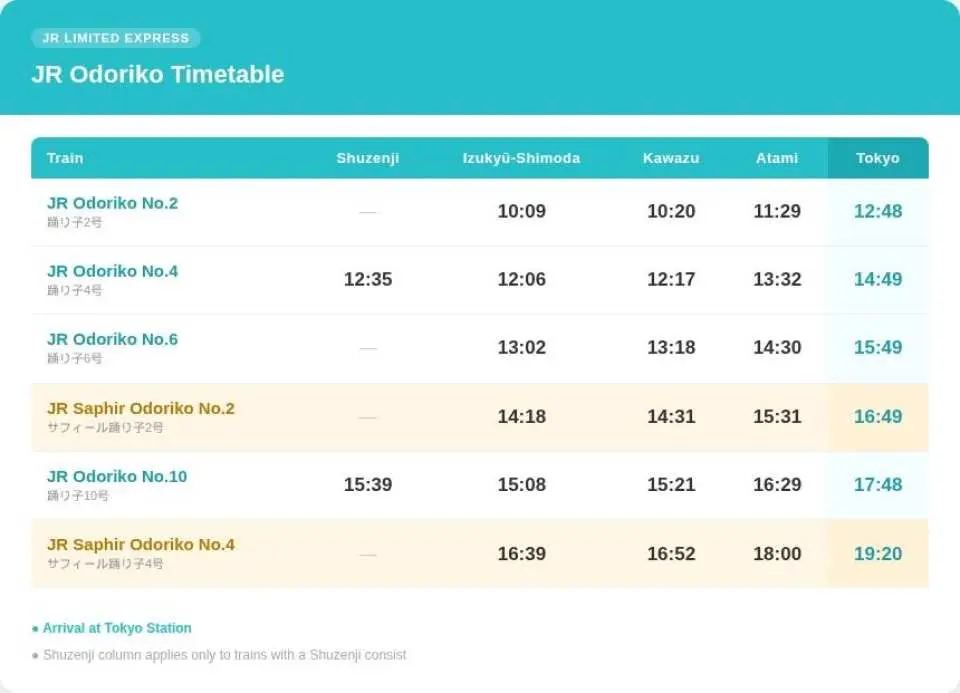The height and width of the screenshot is (693, 960).
Task: Click the JR Odoriko Timetable title
Action: (158, 74)
